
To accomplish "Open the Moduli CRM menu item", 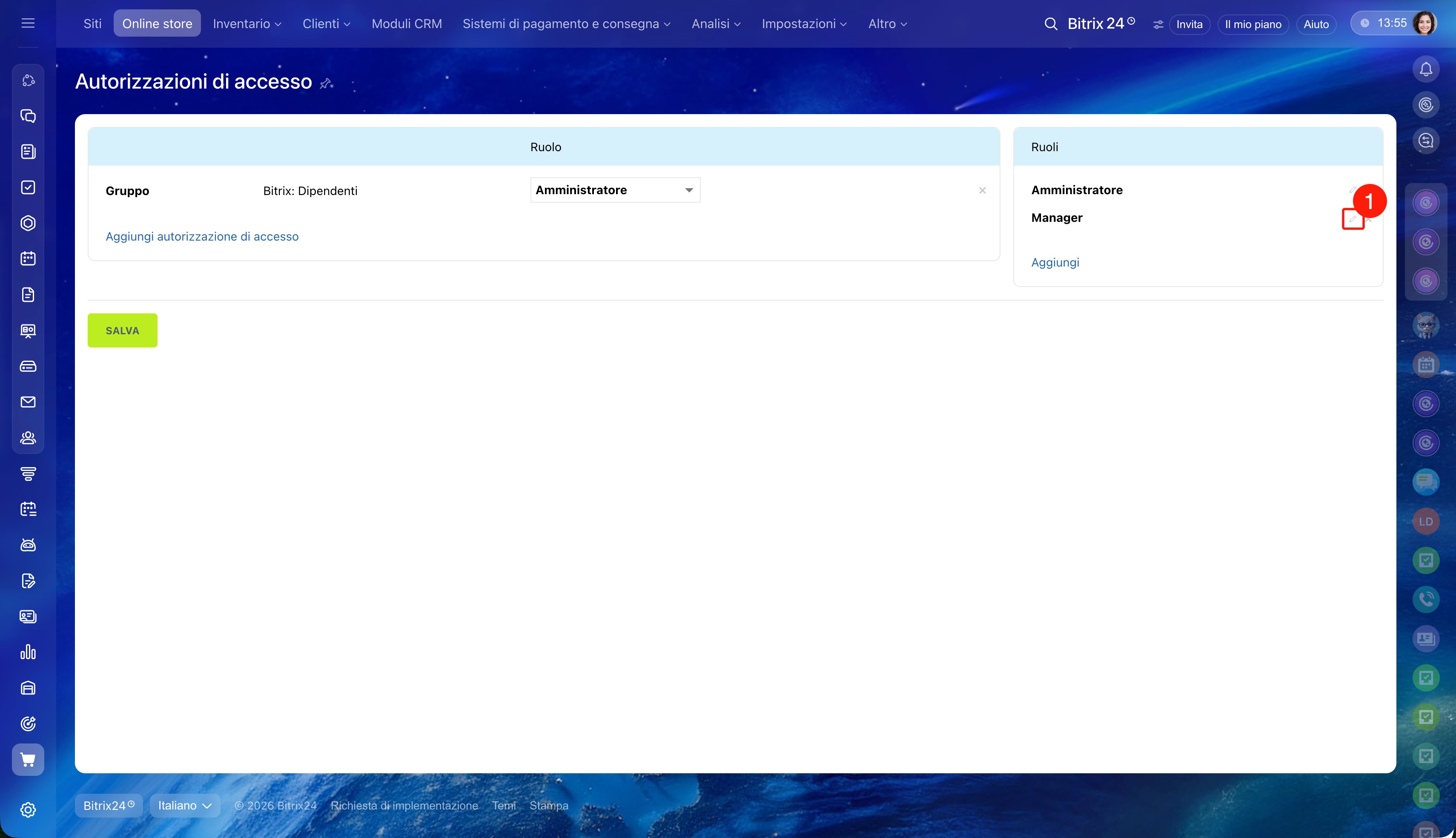I will (406, 23).
